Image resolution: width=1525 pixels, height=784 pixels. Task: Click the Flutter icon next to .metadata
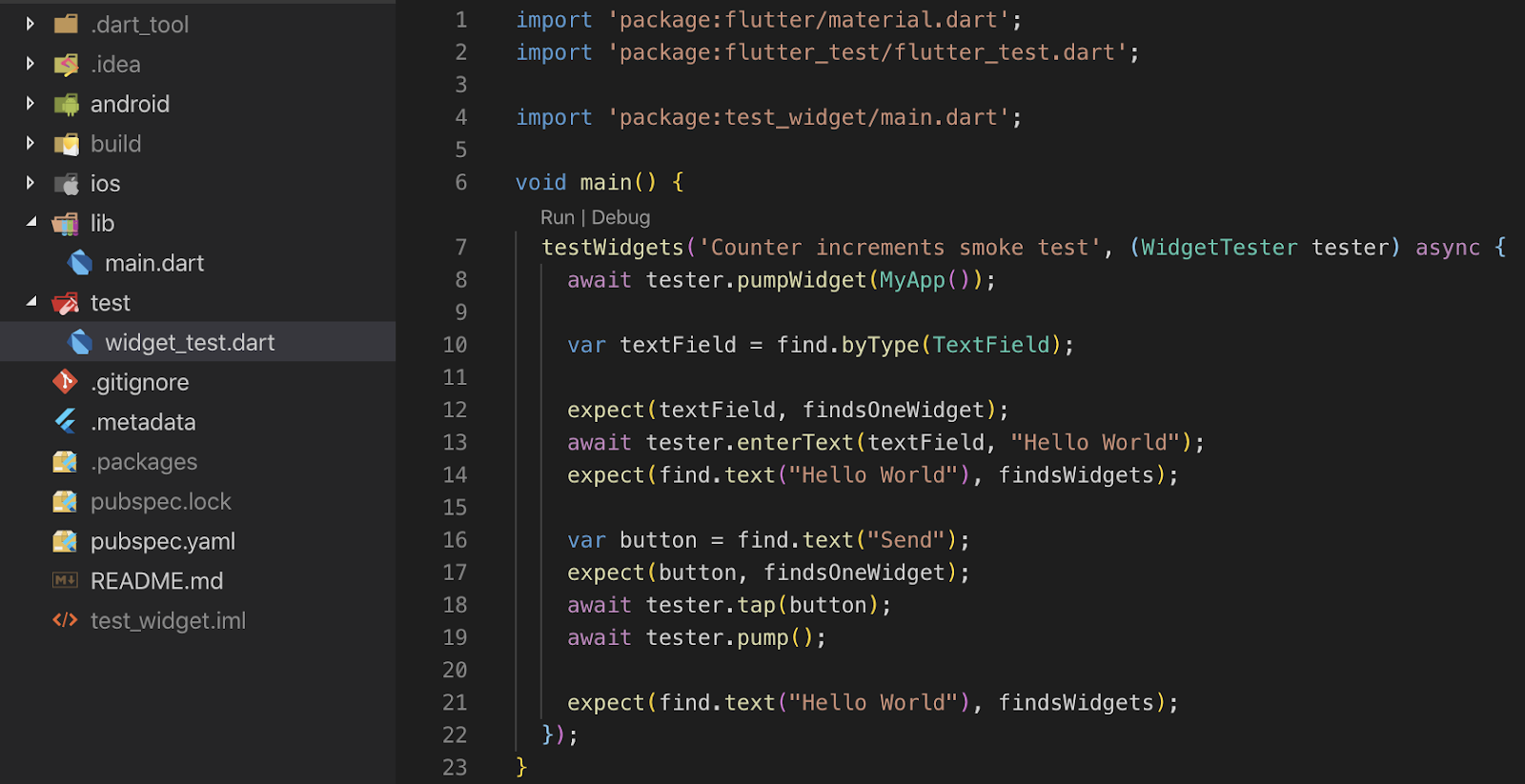tap(65, 421)
